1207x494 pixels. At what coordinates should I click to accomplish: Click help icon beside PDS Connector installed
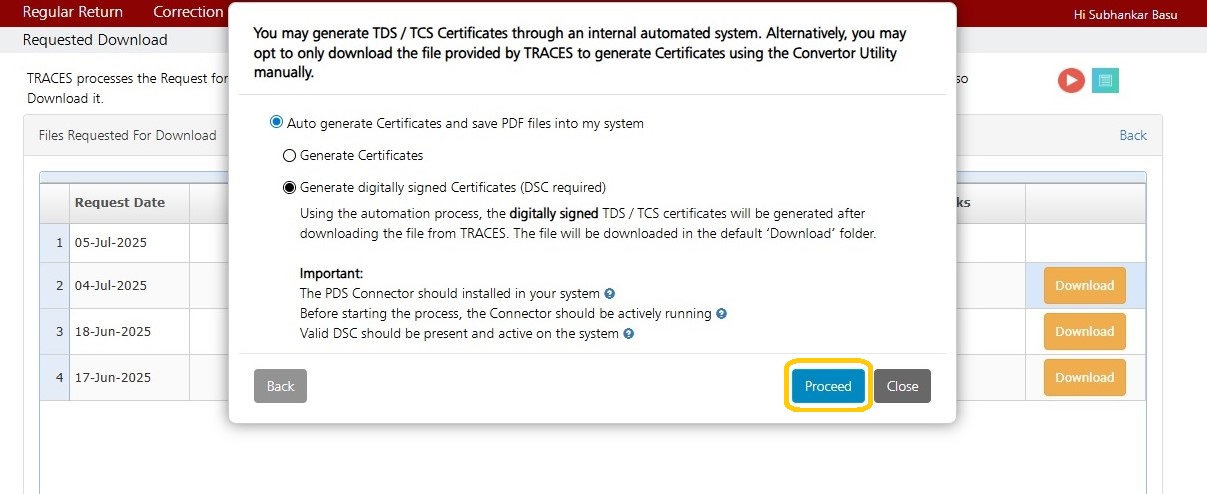coord(610,294)
